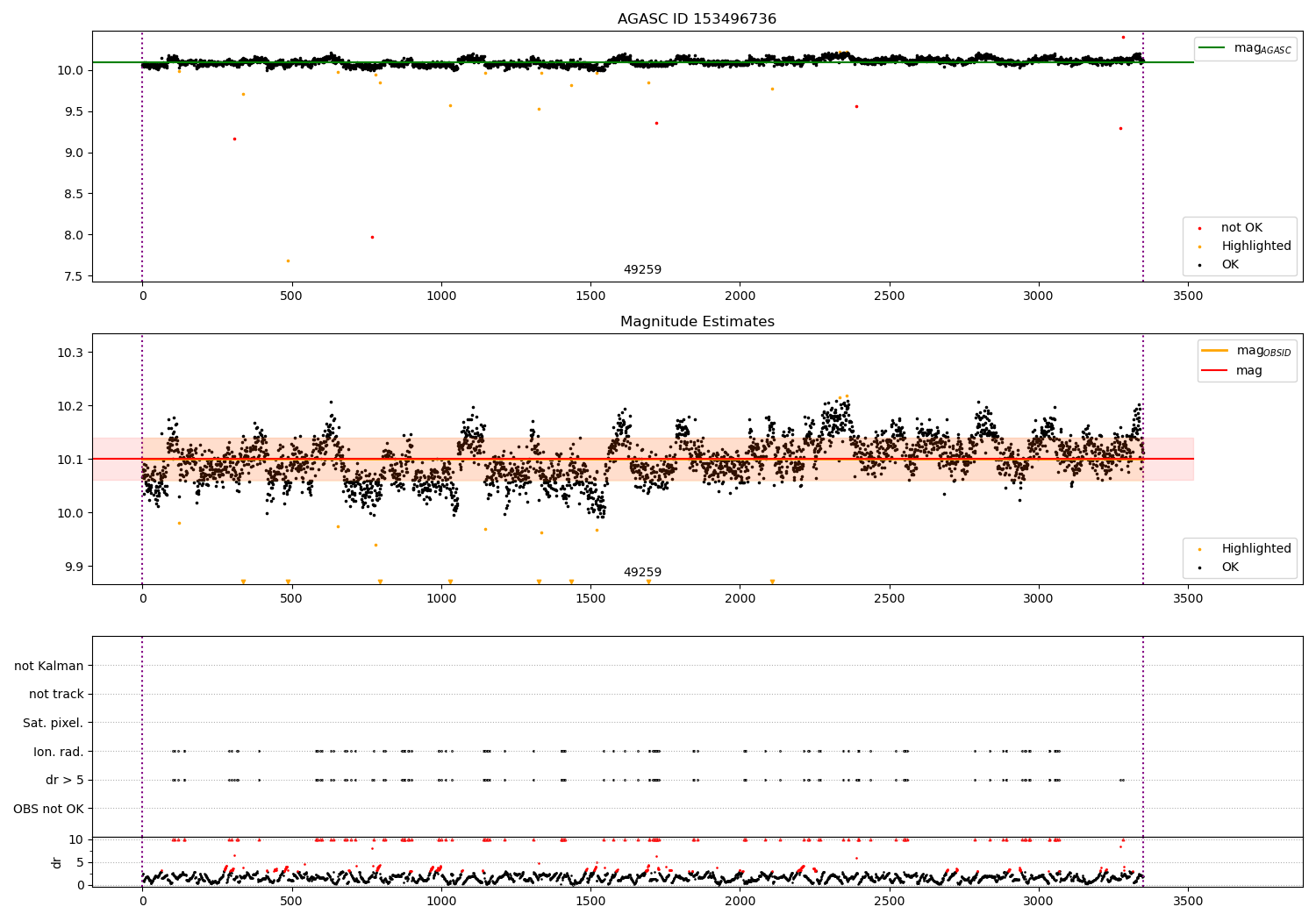Click the '49259' label in the middle plot

coord(642,572)
